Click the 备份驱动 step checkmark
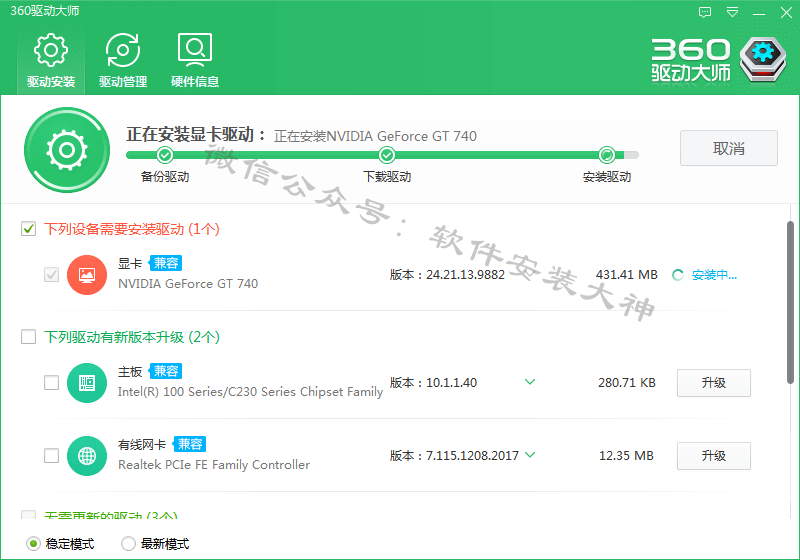The width and height of the screenshot is (800, 560). click(165, 155)
